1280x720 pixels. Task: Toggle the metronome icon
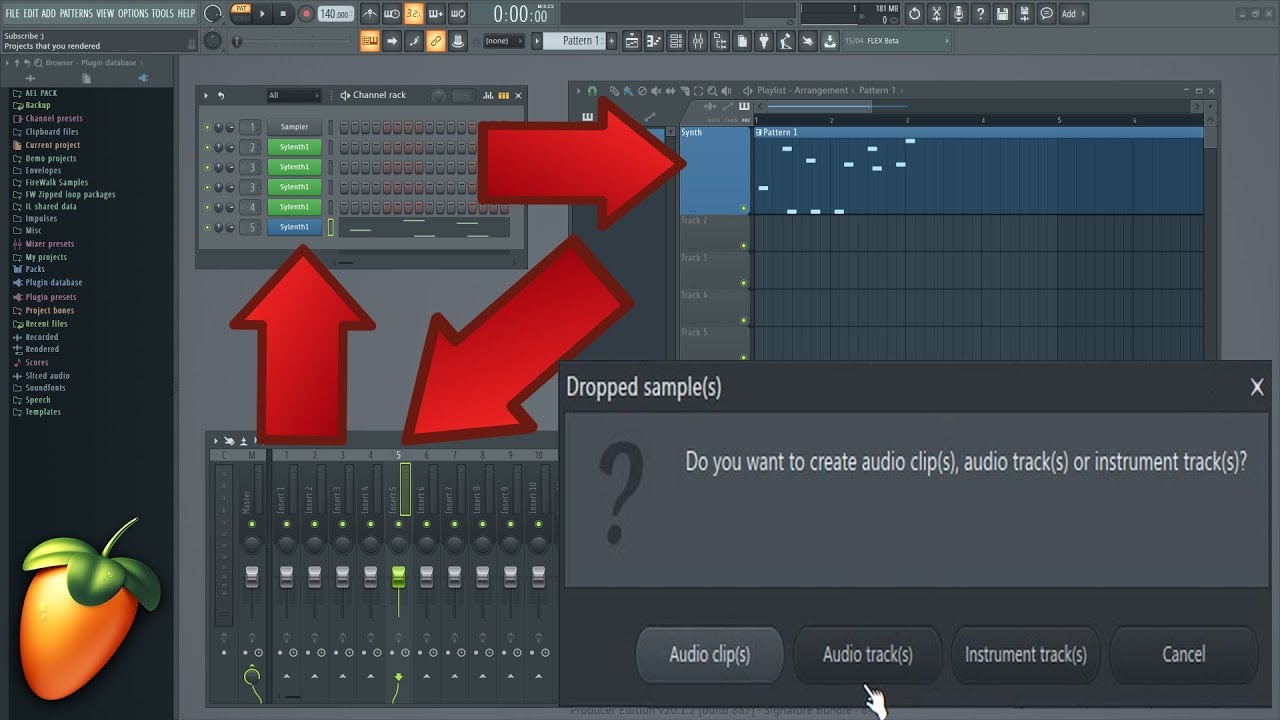(369, 14)
